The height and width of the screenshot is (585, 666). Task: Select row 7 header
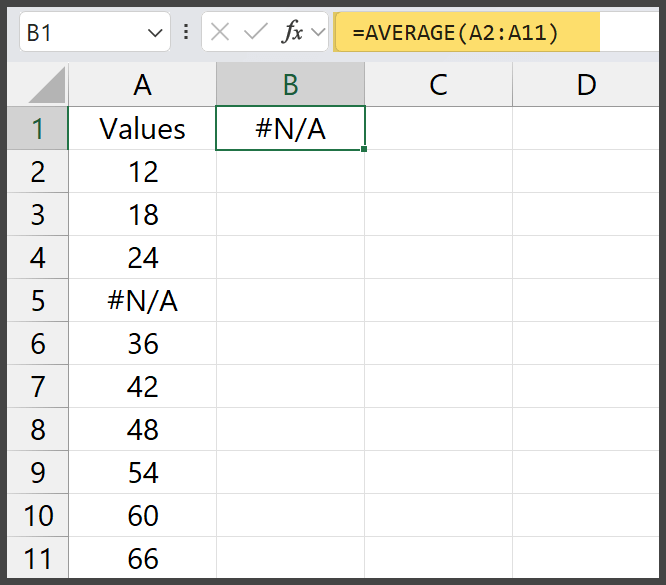(x=37, y=386)
